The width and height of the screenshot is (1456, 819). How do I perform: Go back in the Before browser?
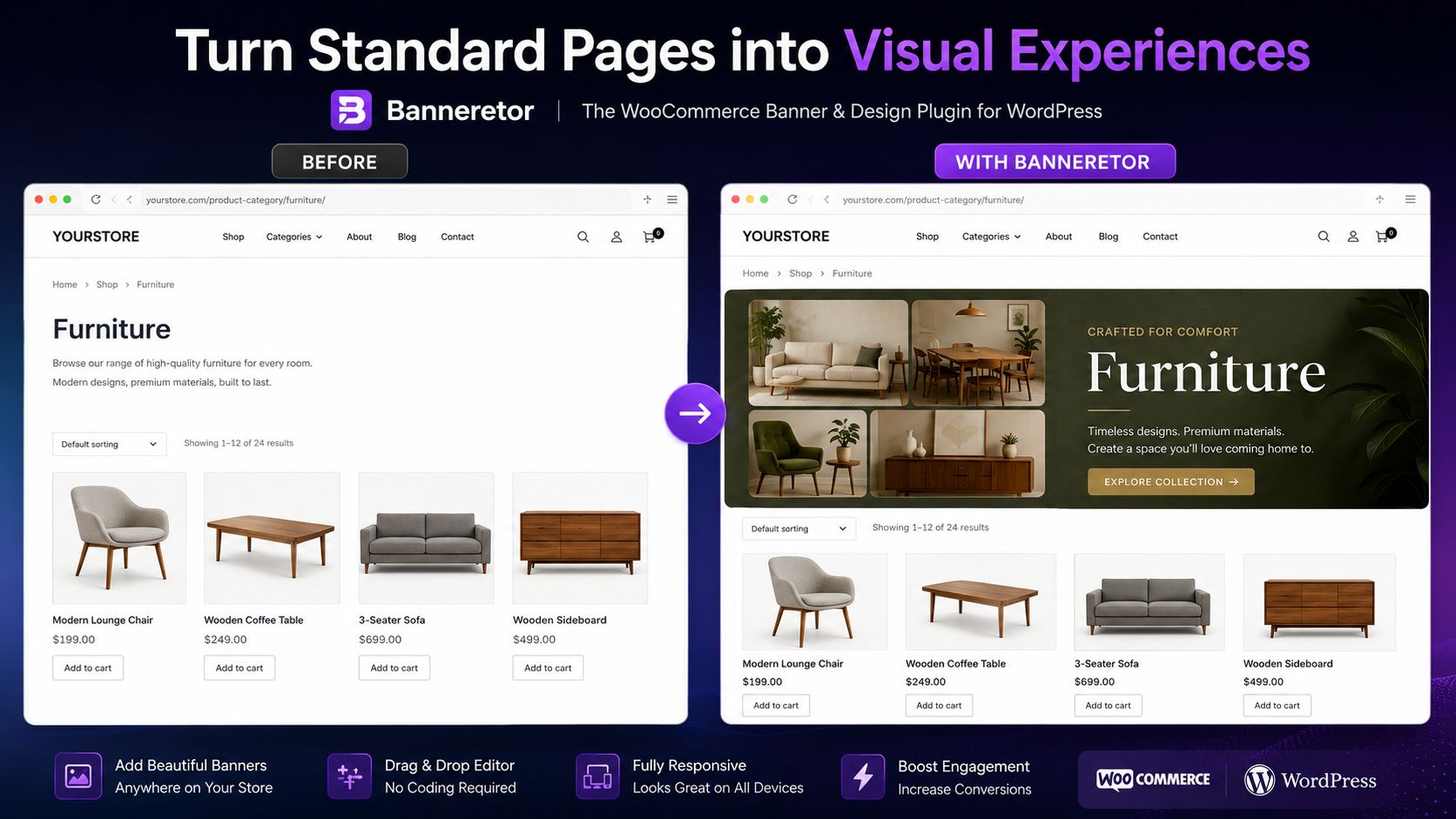pyautogui.click(x=129, y=199)
